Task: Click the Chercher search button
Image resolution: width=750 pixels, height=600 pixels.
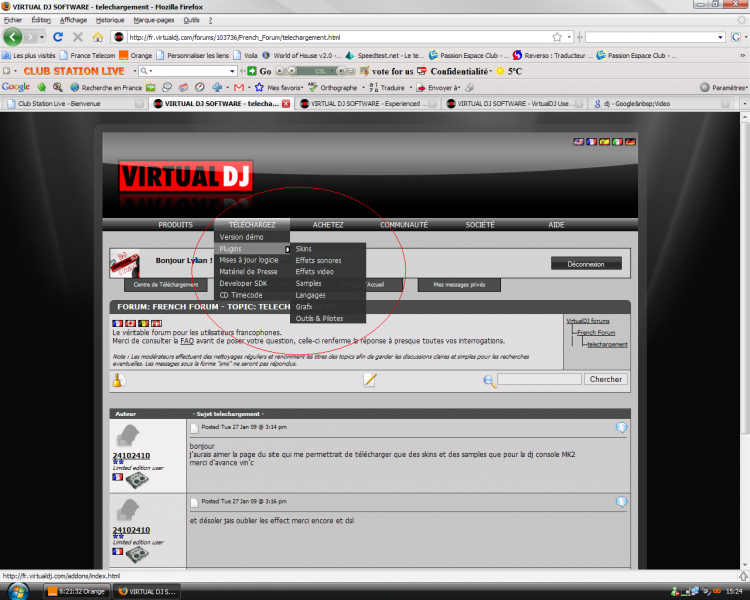Action: (x=606, y=379)
